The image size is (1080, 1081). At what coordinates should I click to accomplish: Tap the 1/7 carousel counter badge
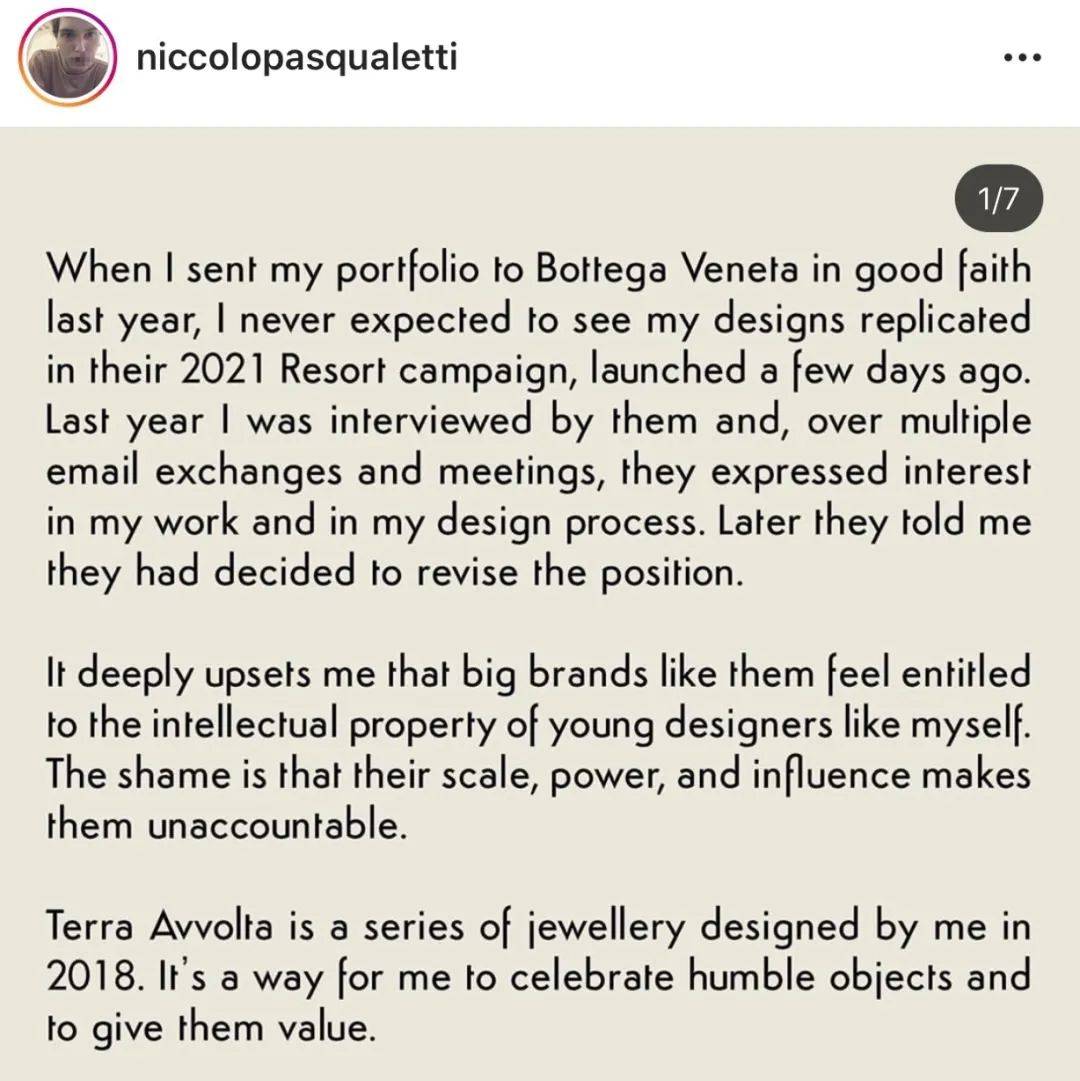[998, 199]
